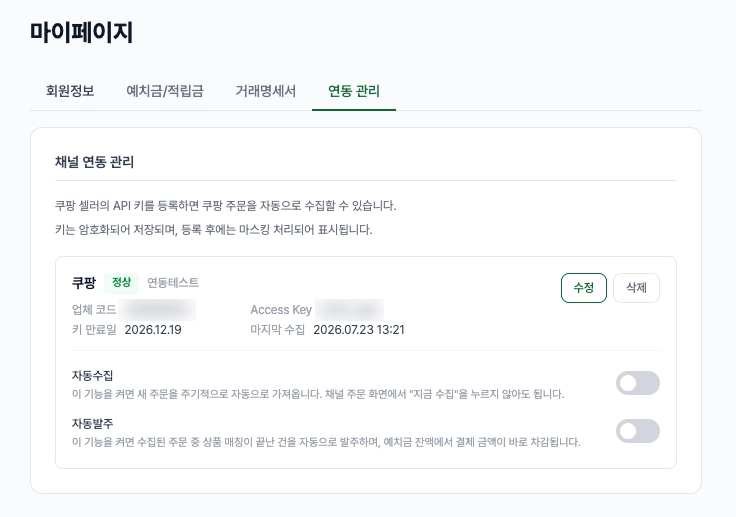Enable the 자동수집 toggle switch

coord(637,383)
